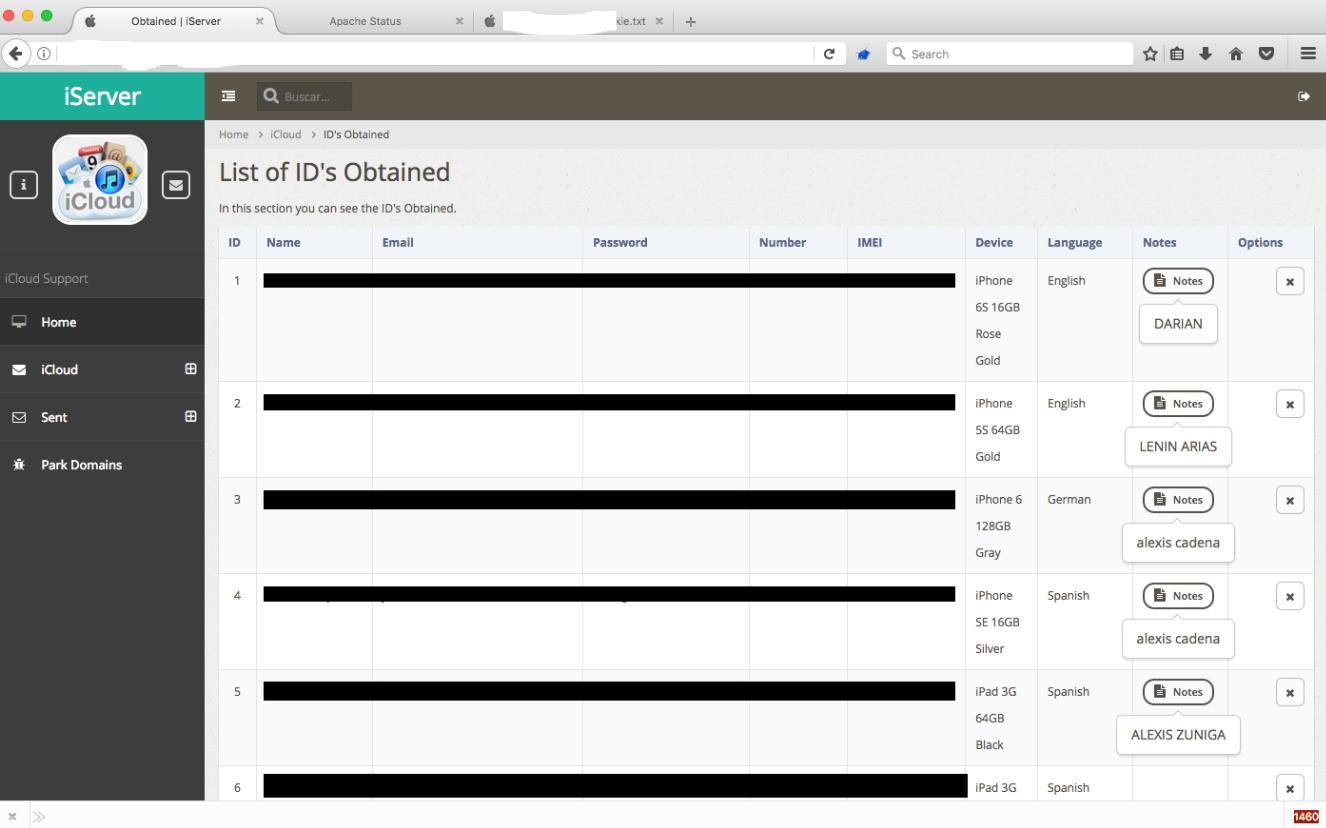Expand the iCloud sidebar menu
Viewport: 1326px width, 828px height.
click(x=190, y=369)
